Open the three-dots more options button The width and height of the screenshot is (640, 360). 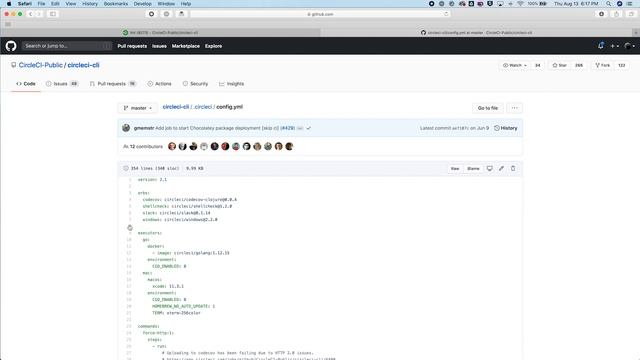(x=515, y=108)
